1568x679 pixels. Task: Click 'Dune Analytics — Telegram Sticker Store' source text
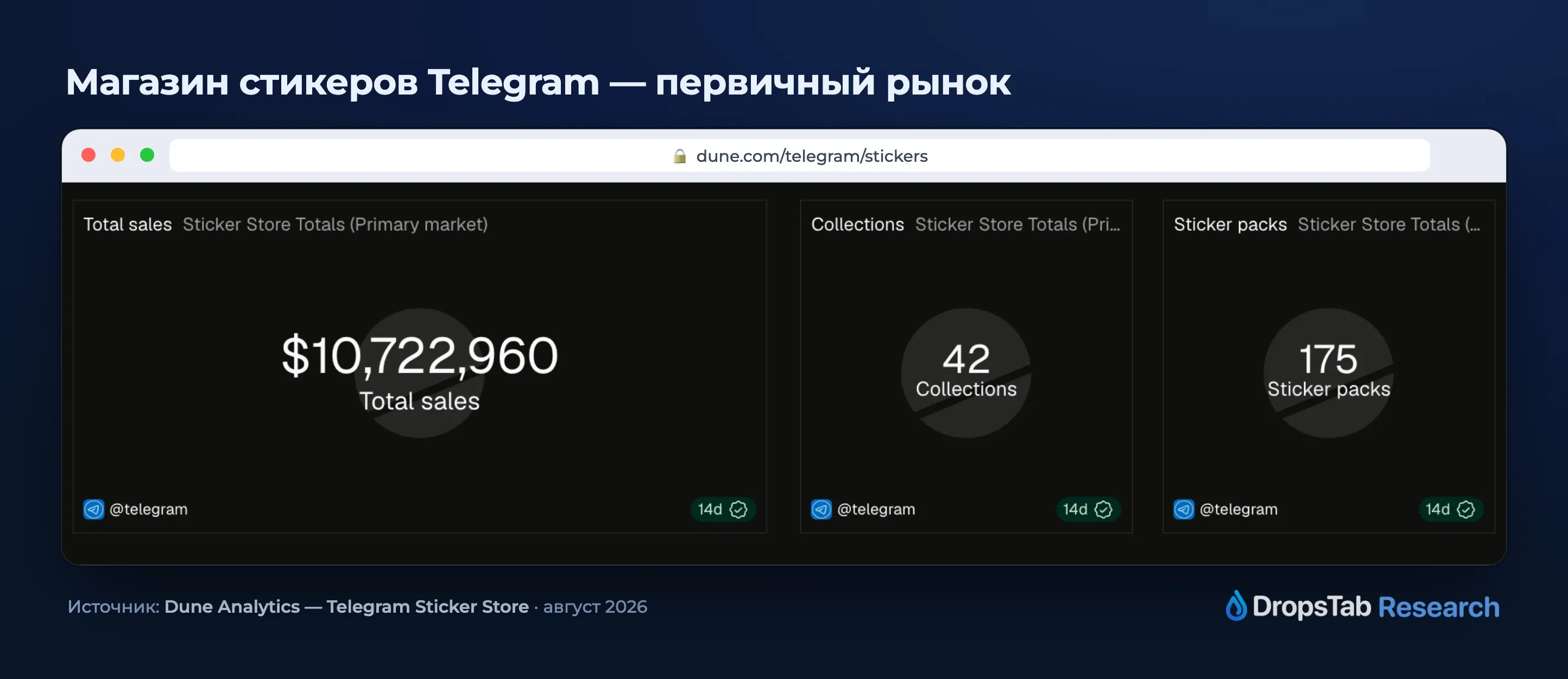(346, 607)
